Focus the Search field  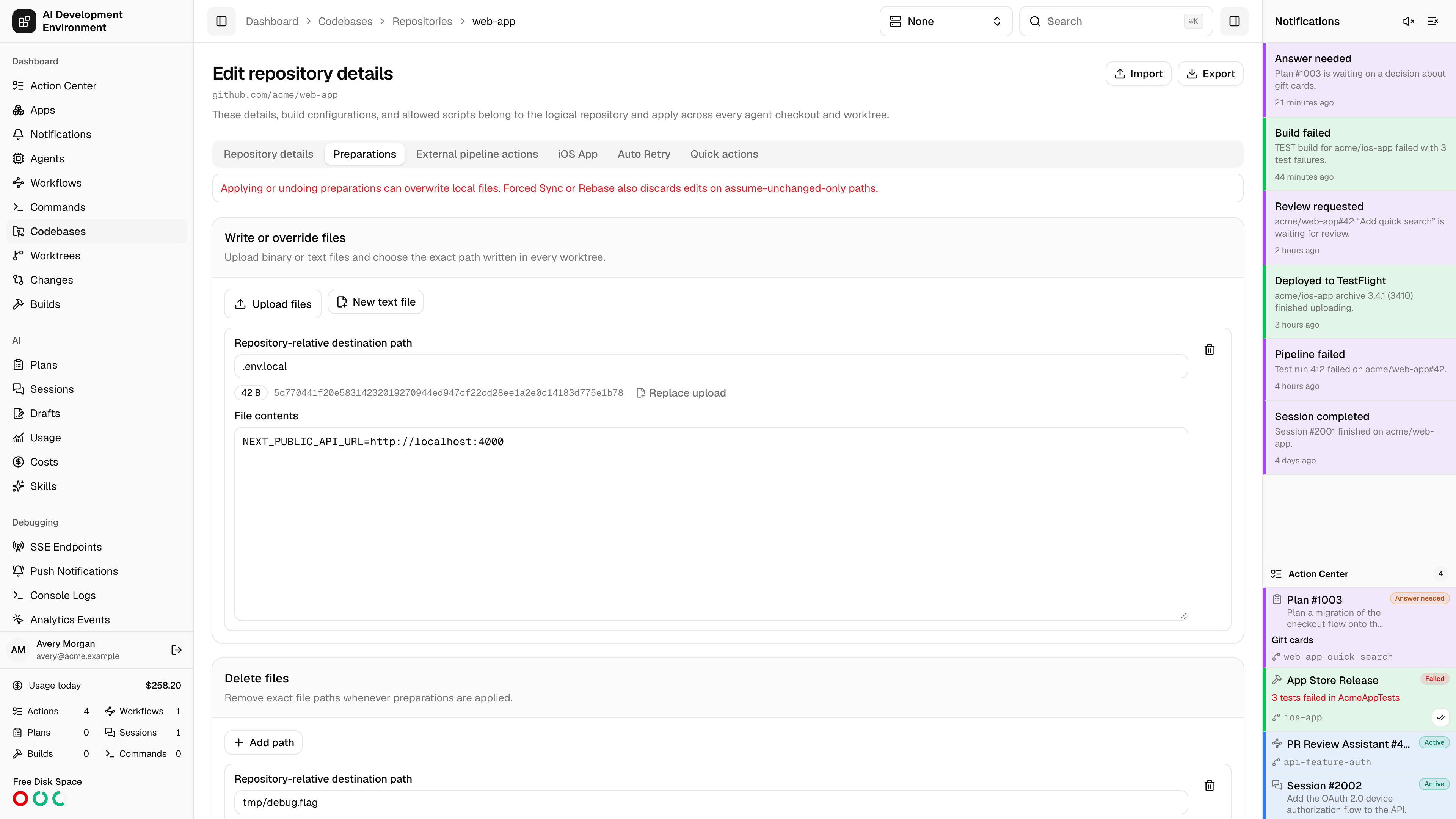1116,22
